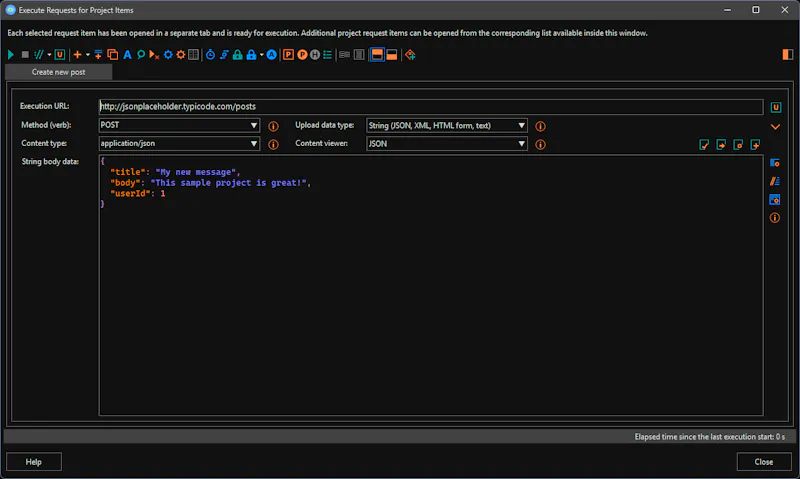
Task: Expand the arrow next to blue padlock
Action: 261,55
